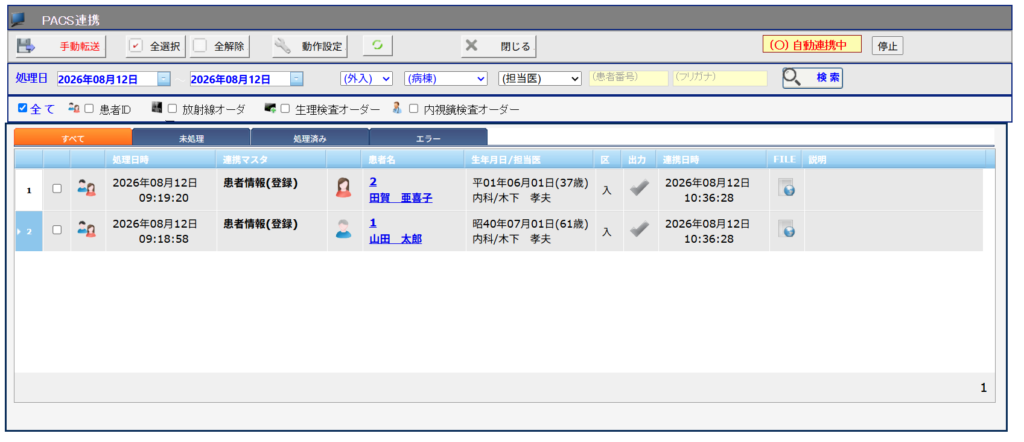Open the (担当医) doctor dropdown

(x=539, y=78)
